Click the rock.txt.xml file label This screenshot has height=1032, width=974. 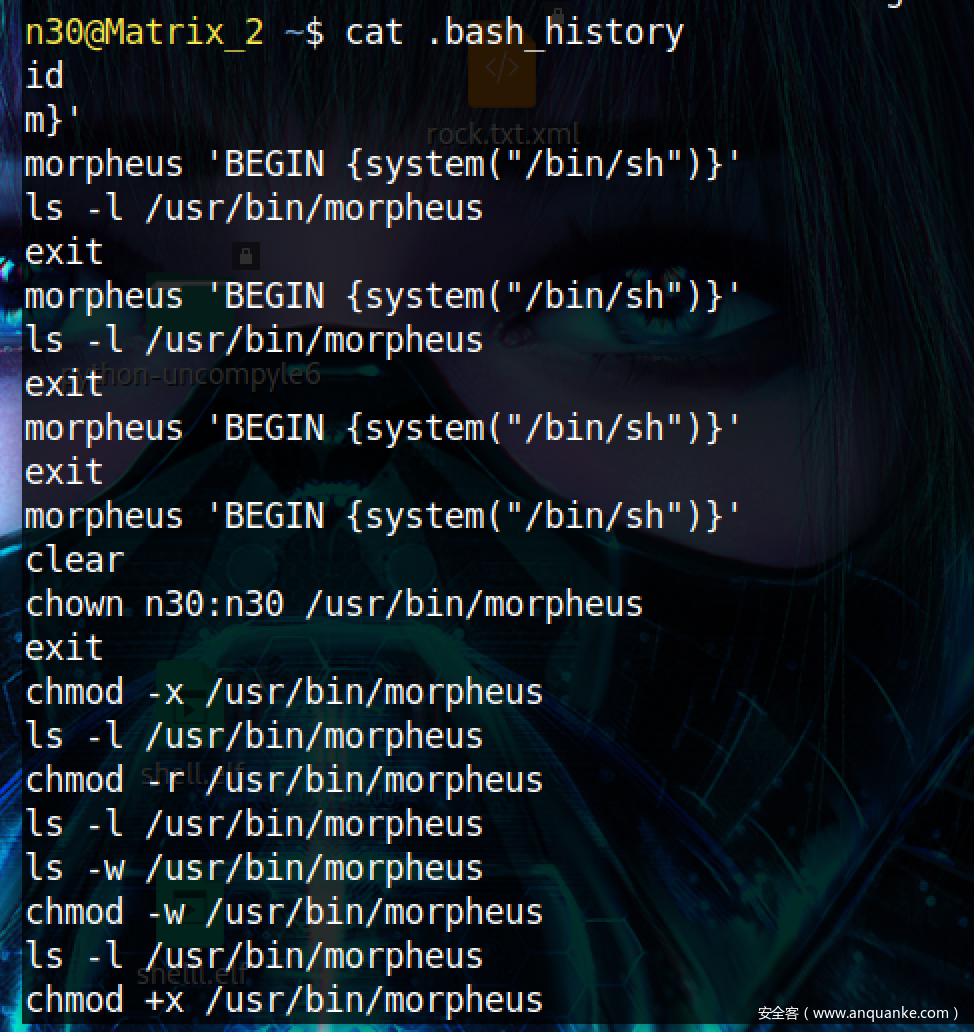502,134
